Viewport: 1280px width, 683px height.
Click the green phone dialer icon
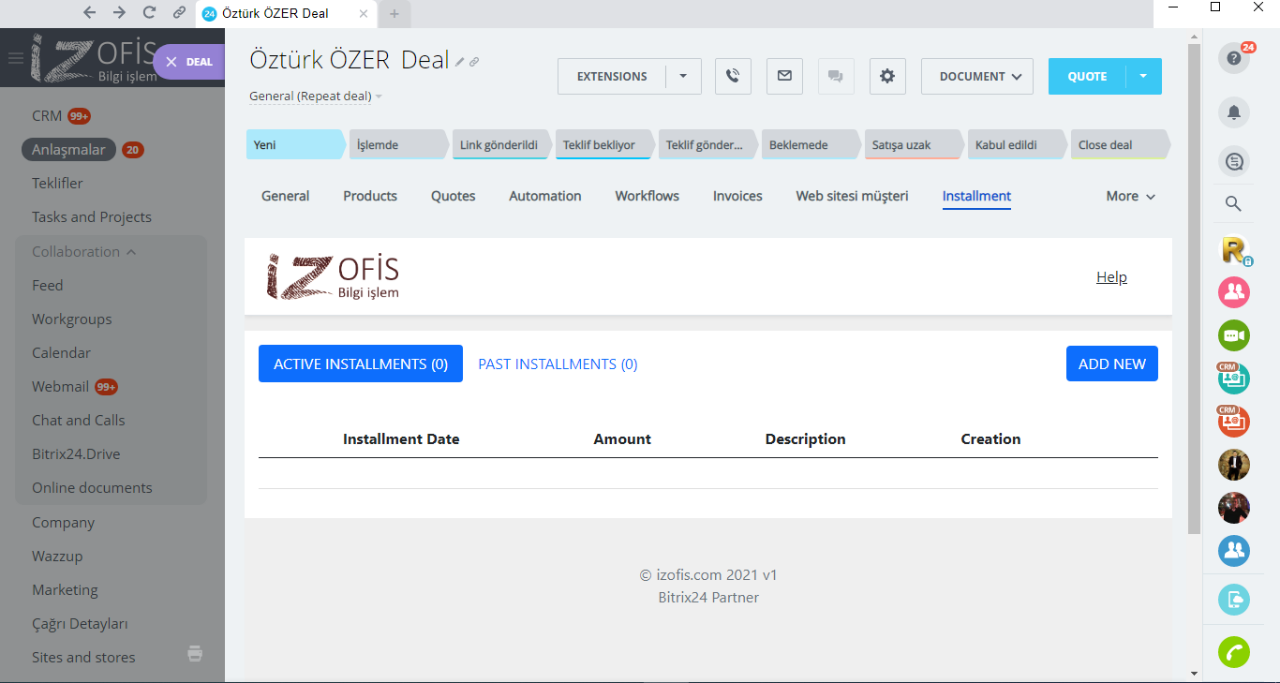[1234, 652]
